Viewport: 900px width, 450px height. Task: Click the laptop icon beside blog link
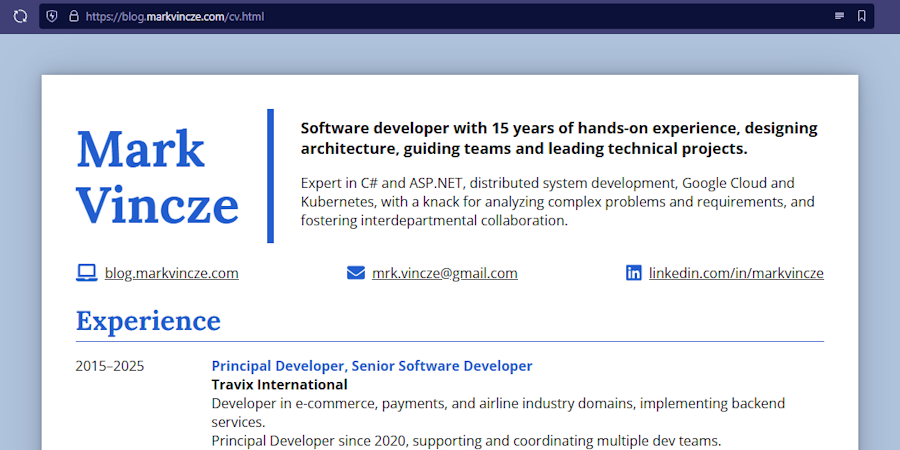pos(87,273)
